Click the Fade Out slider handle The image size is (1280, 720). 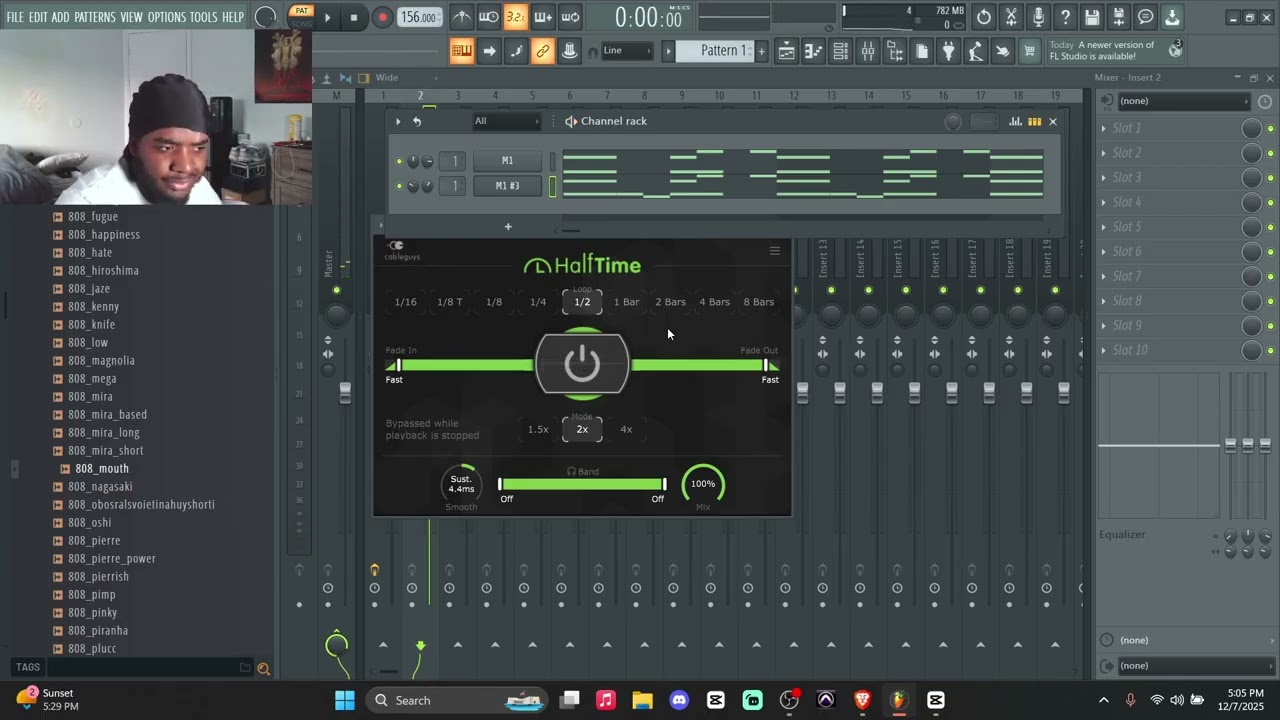point(766,365)
